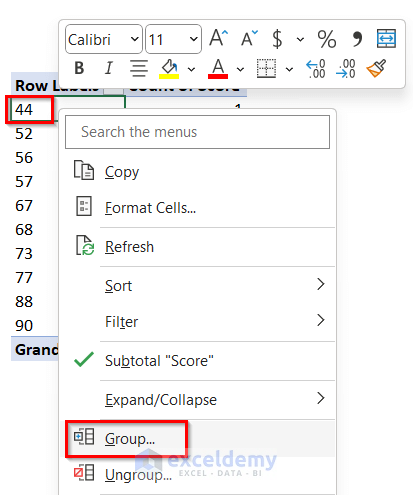This screenshot has width=413, height=495.
Task: Select cell with value 88
Action: 34,302
